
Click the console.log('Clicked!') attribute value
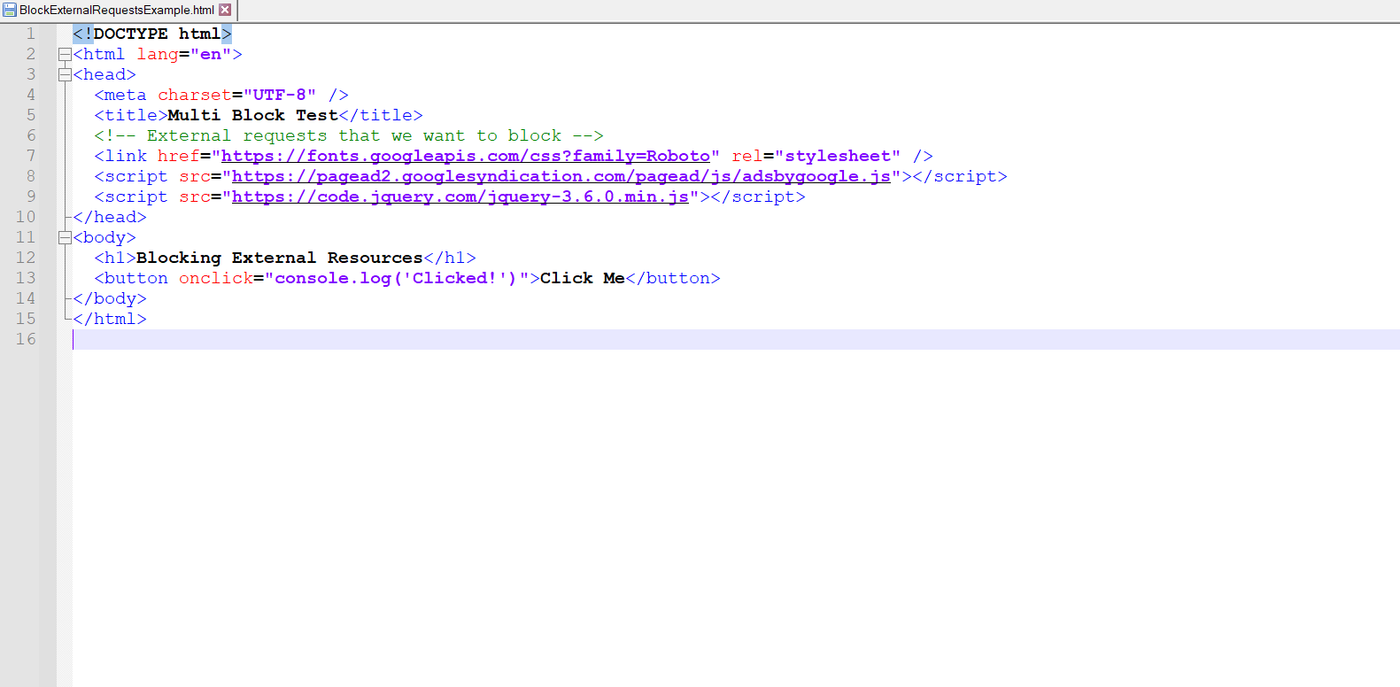[x=397, y=278]
